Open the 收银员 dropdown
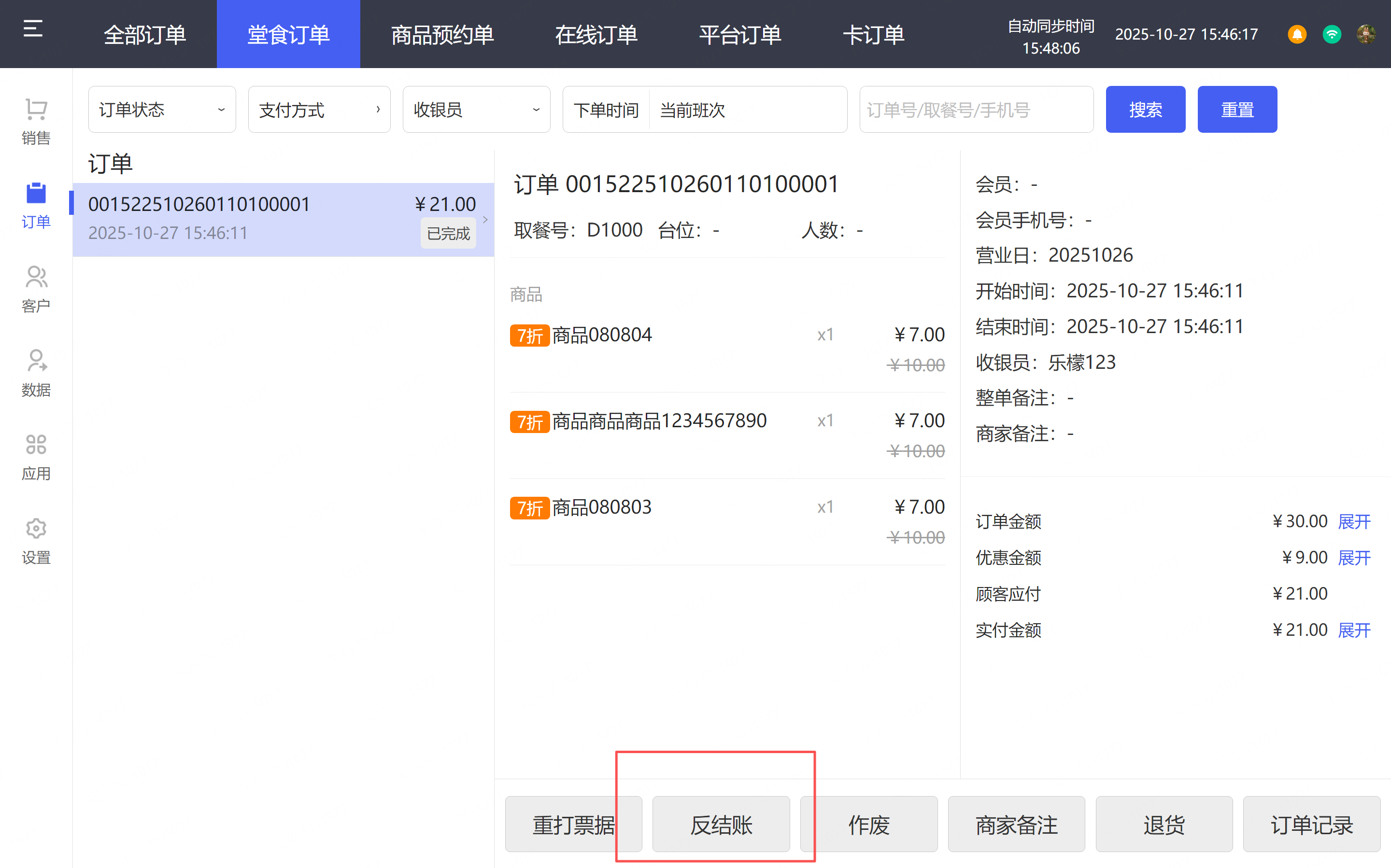Image resolution: width=1391 pixels, height=868 pixels. coord(476,110)
